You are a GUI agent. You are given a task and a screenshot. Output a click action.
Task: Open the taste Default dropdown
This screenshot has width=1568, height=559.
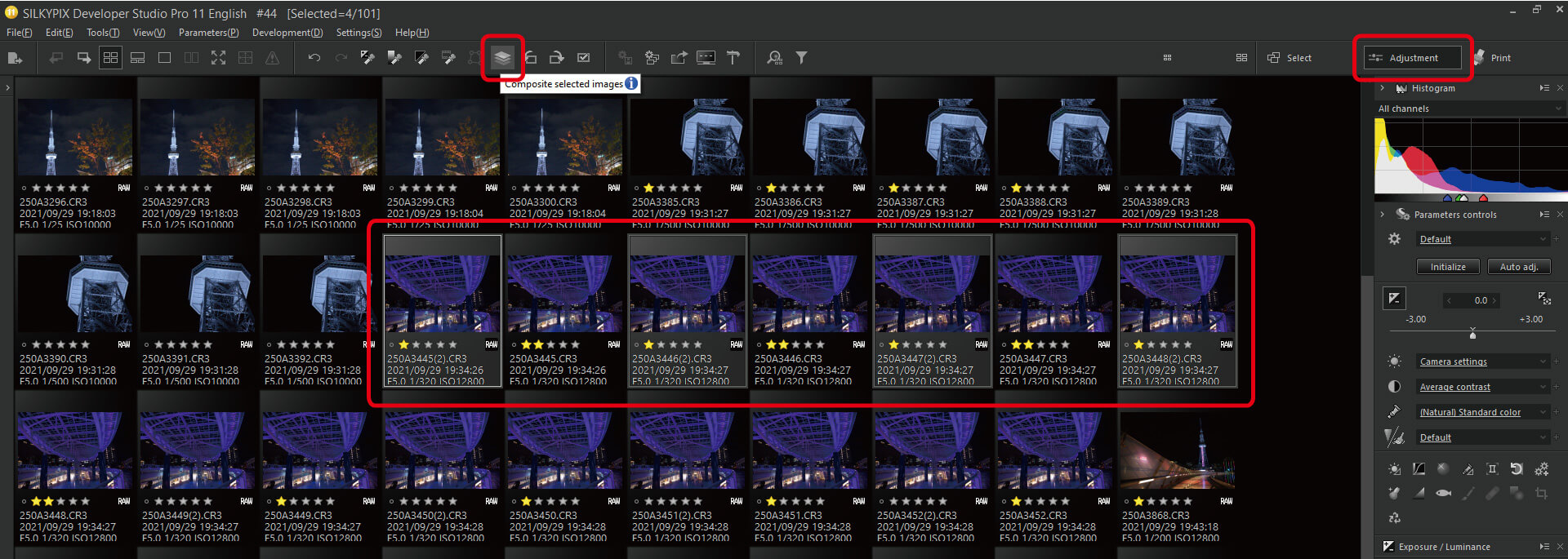click(1482, 239)
